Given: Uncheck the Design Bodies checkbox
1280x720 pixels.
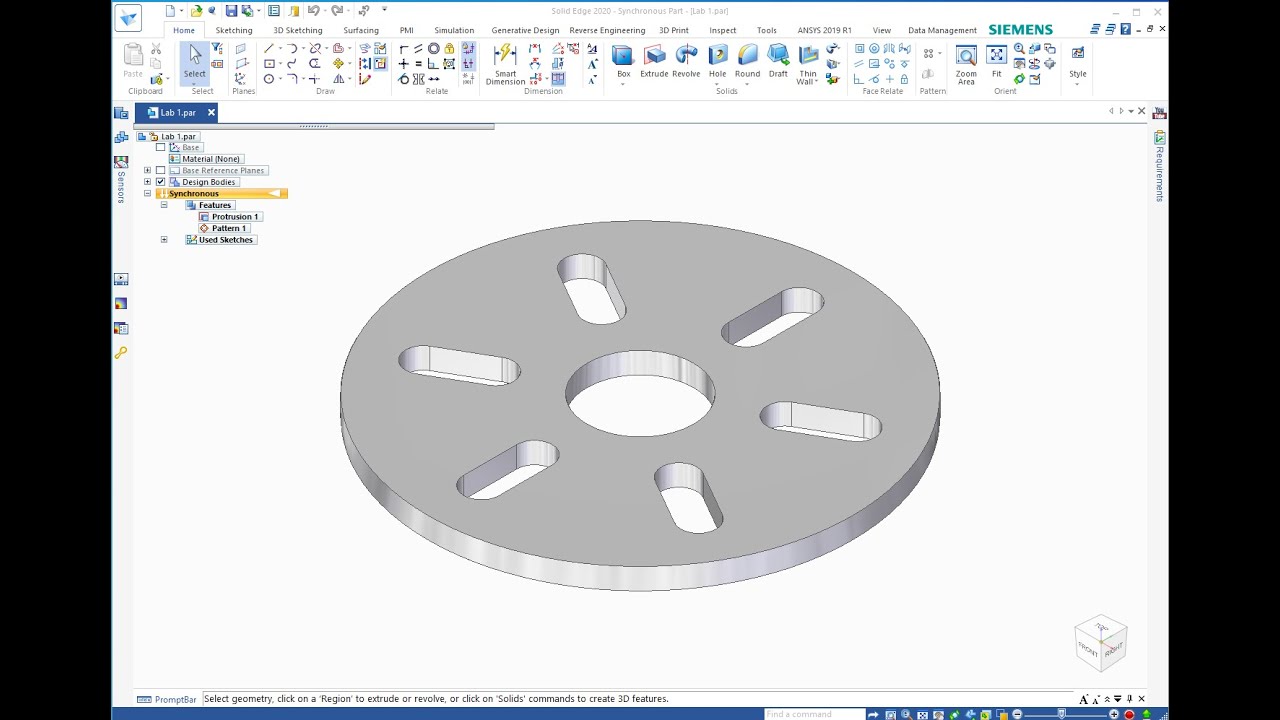Looking at the screenshot, I should tap(160, 182).
